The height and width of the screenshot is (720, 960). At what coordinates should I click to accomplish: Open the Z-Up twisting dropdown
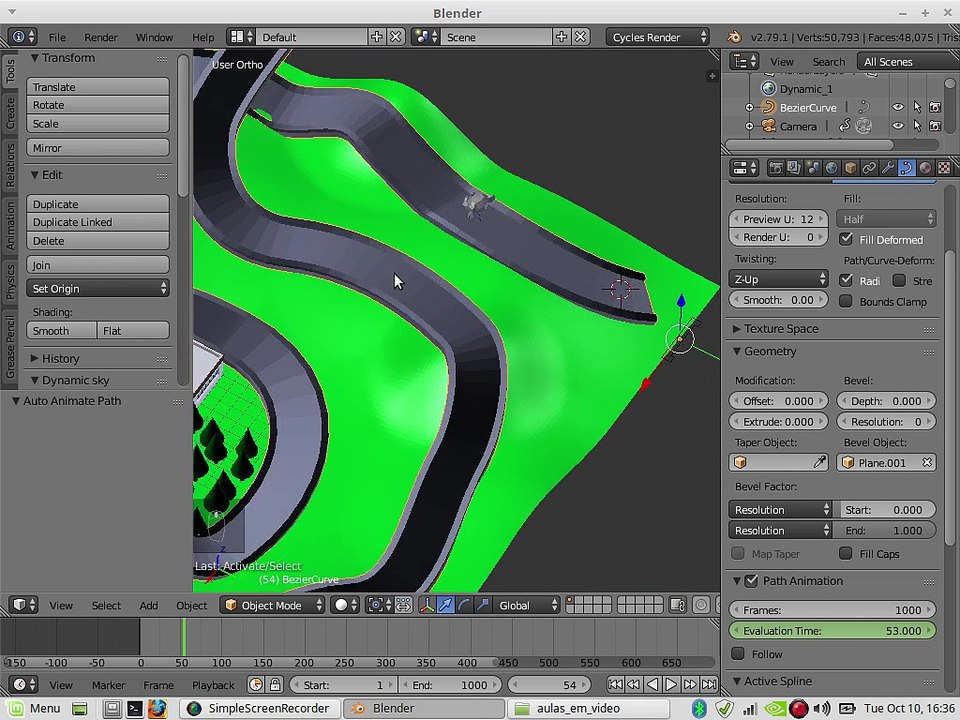778,279
